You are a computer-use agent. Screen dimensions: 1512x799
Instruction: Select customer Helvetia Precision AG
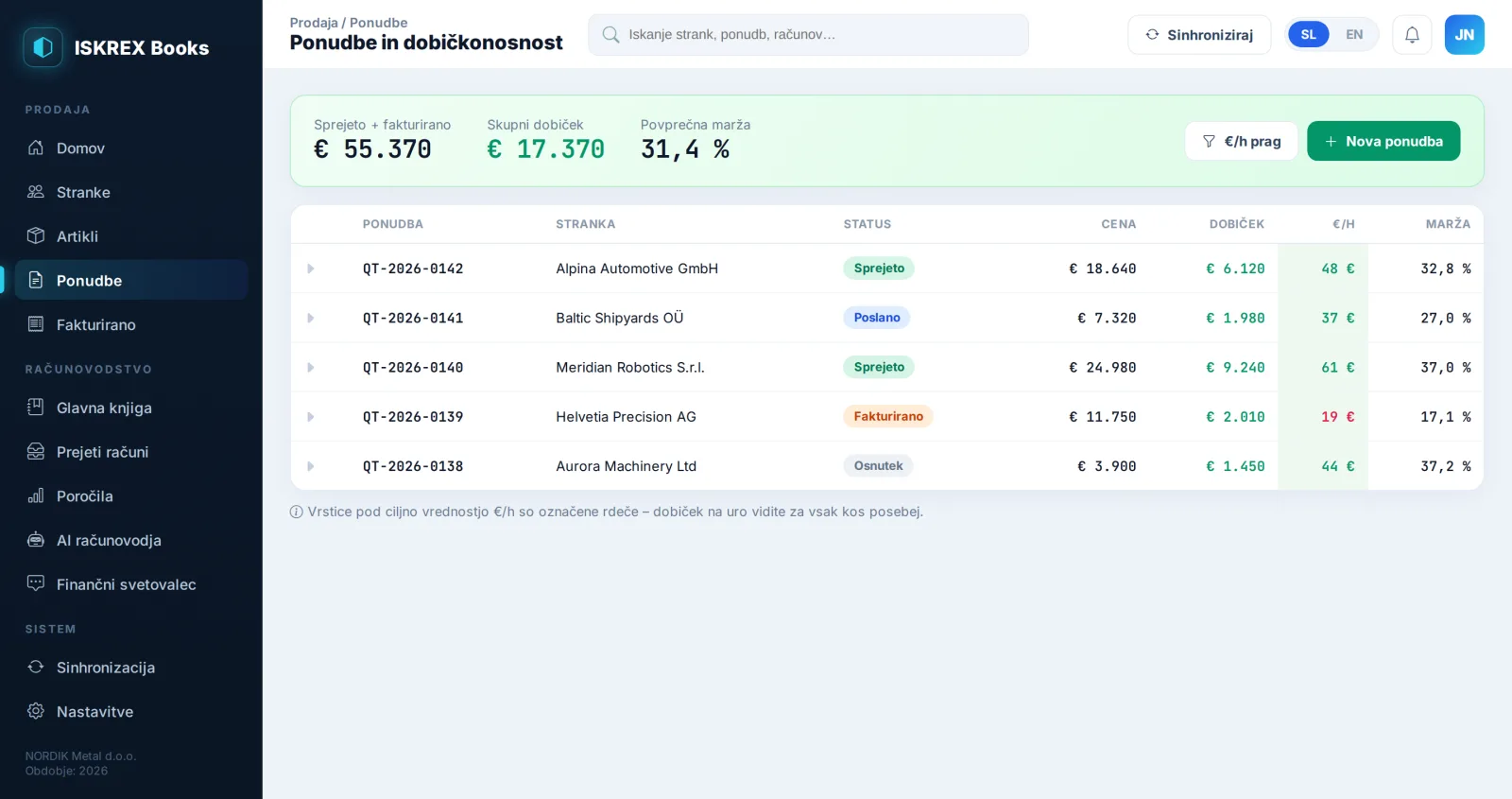point(626,417)
